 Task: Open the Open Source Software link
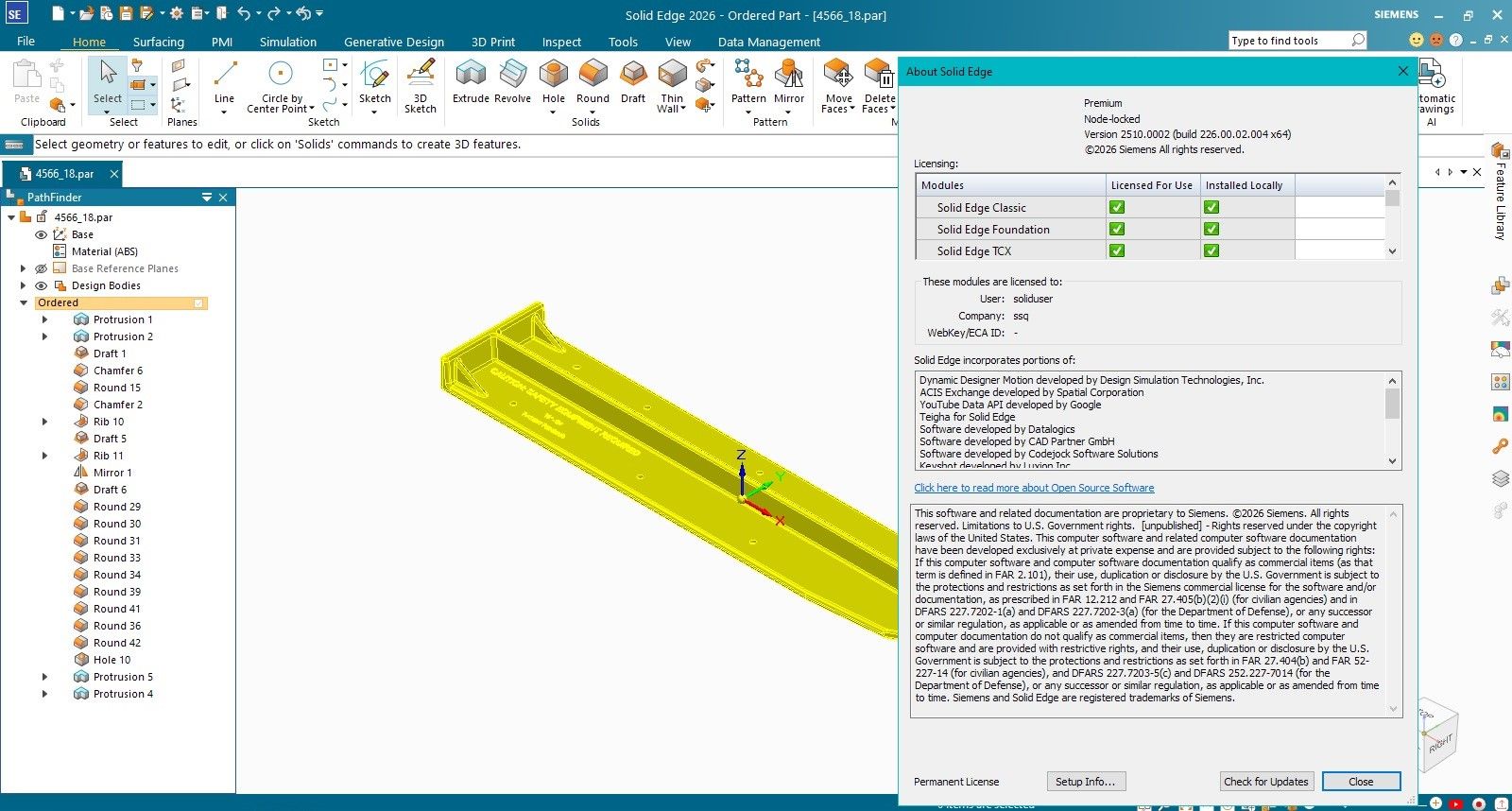(1034, 488)
